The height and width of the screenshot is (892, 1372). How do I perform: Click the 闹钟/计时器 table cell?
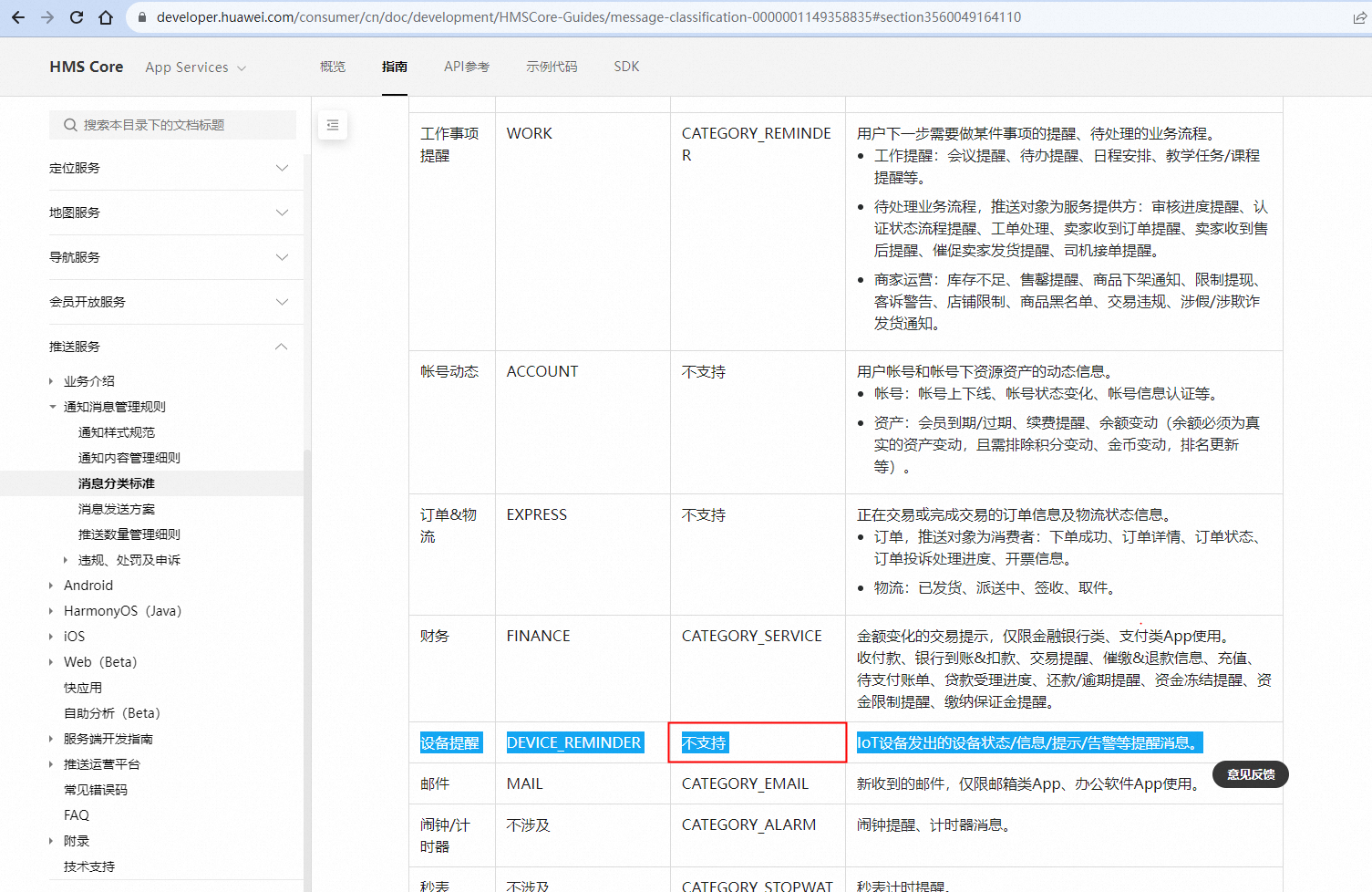click(452, 835)
